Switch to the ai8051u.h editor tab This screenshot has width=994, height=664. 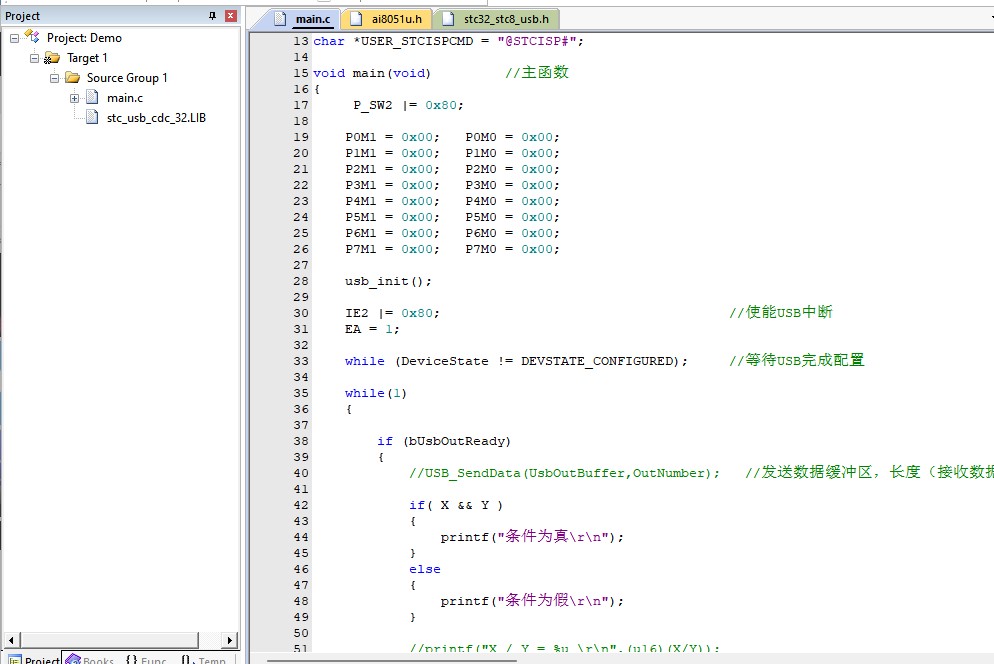(x=387, y=19)
